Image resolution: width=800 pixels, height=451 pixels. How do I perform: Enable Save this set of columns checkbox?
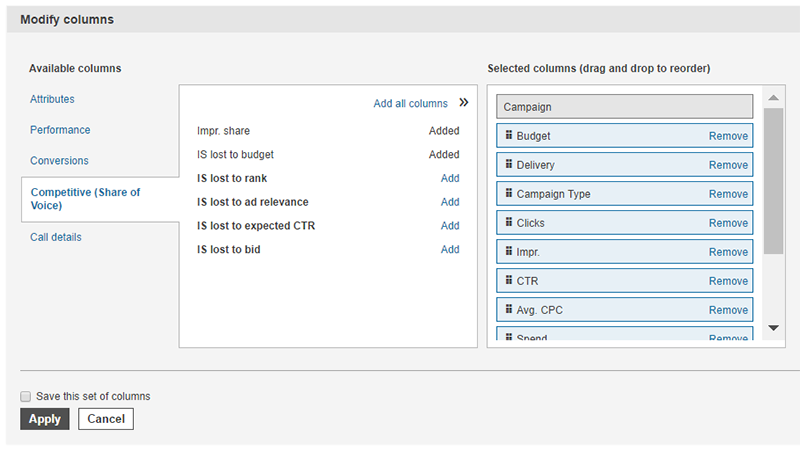26,397
